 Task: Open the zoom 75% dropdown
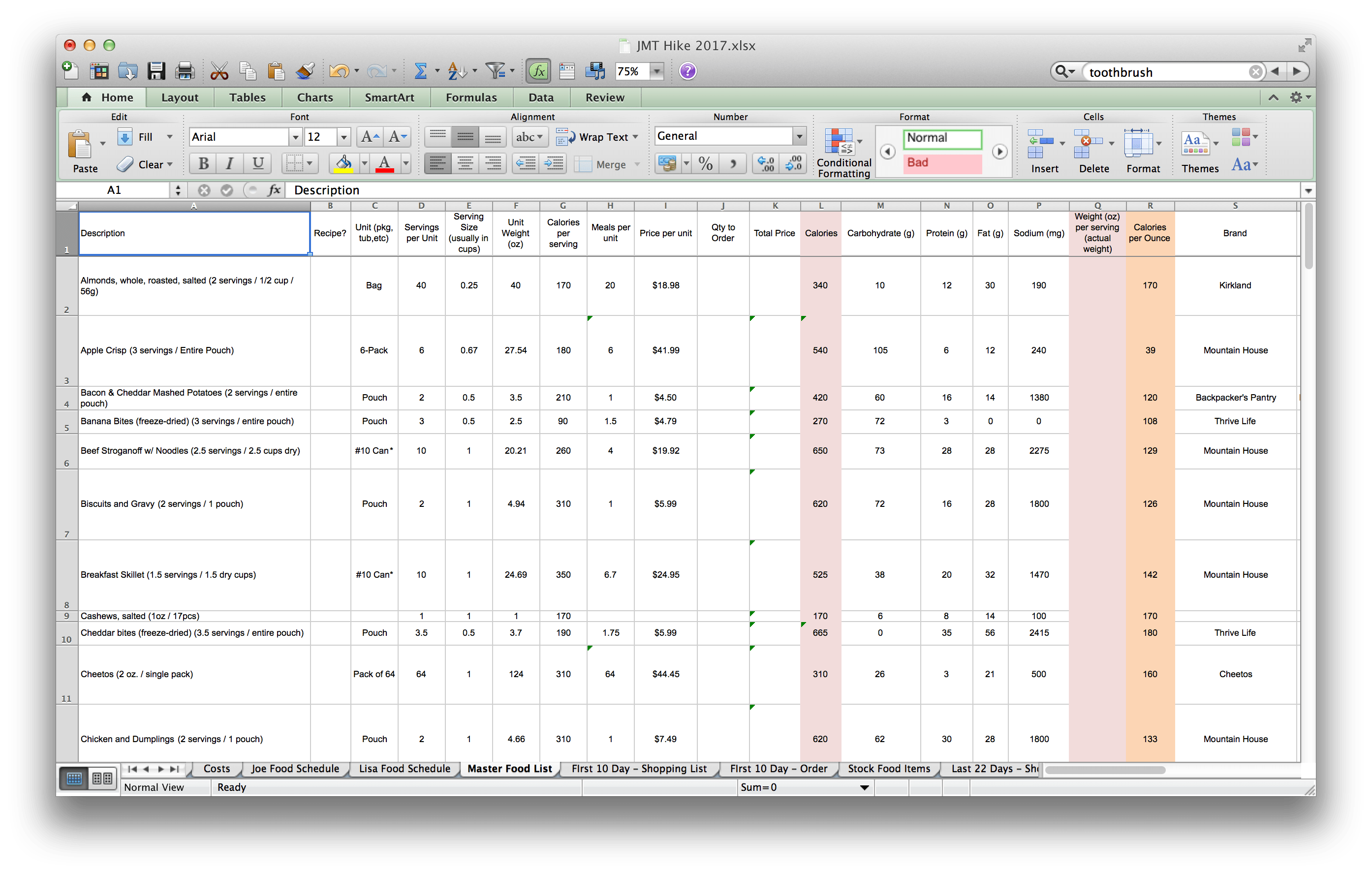pos(657,71)
